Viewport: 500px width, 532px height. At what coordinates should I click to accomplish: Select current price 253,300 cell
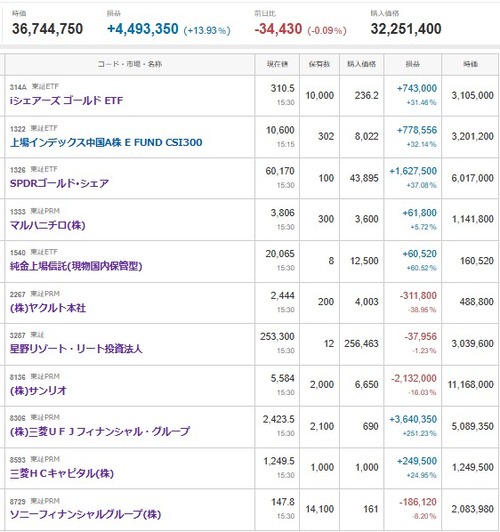tap(277, 337)
